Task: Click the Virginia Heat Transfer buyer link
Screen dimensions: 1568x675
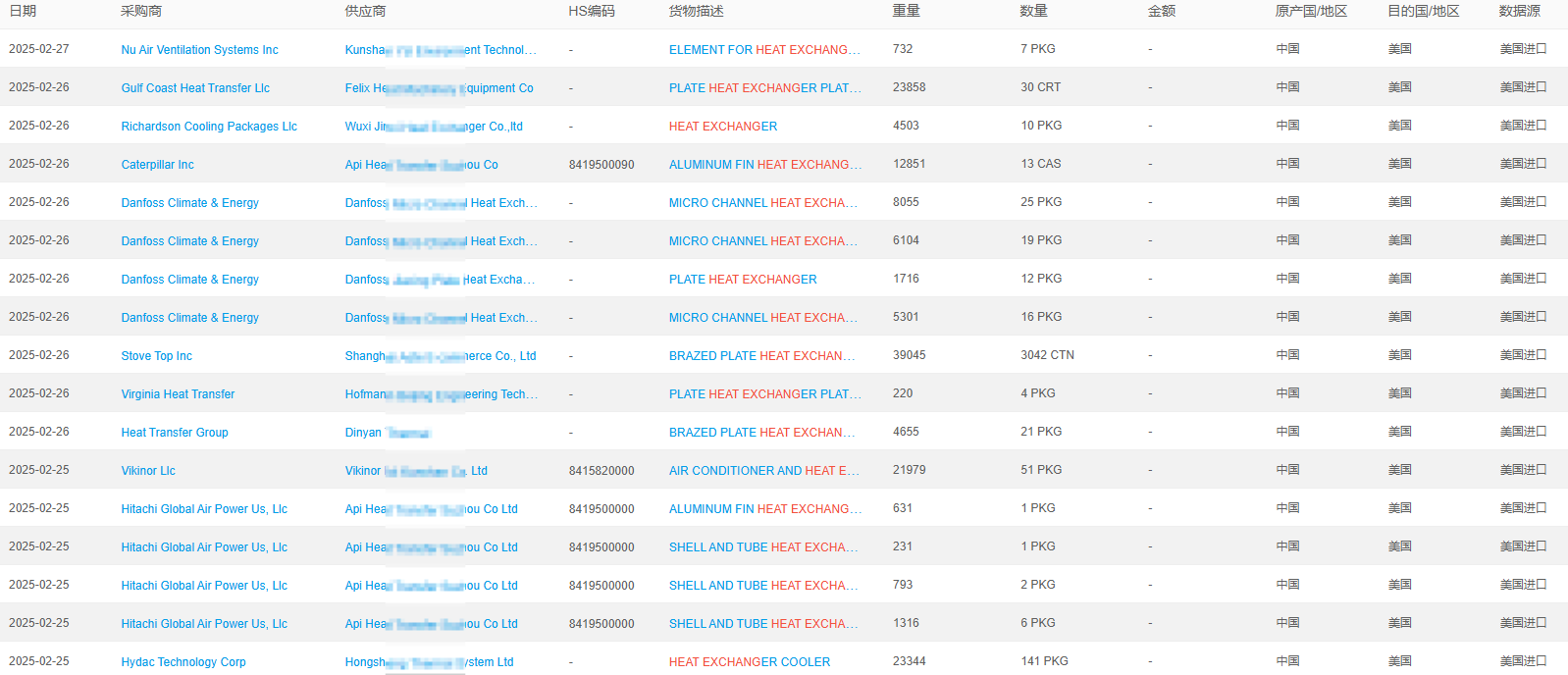Action: 178,394
